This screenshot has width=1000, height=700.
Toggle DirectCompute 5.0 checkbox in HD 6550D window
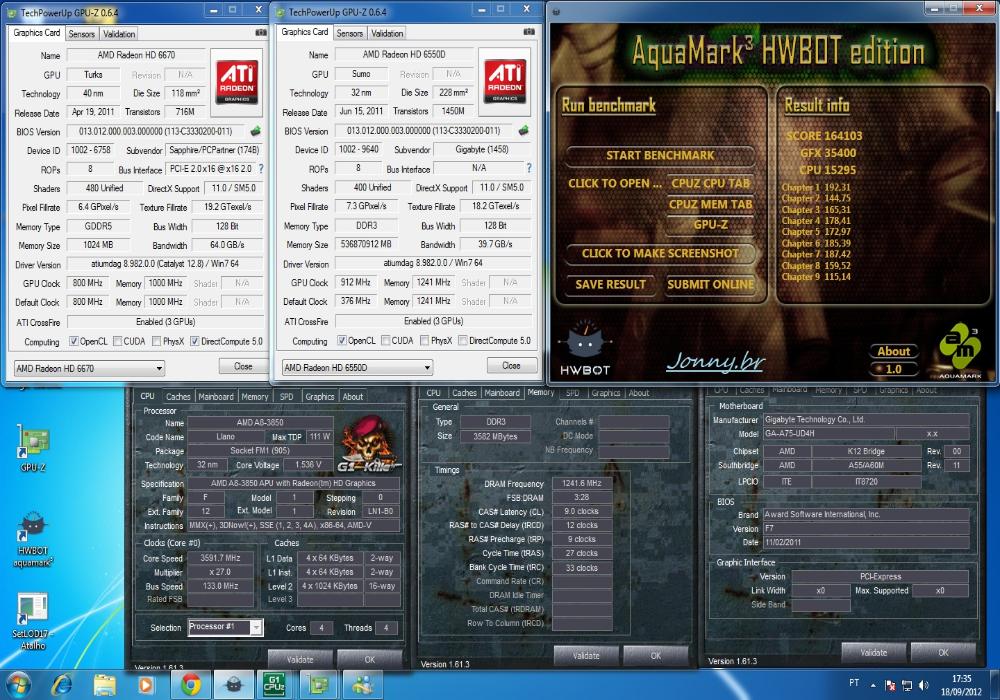[x=463, y=340]
